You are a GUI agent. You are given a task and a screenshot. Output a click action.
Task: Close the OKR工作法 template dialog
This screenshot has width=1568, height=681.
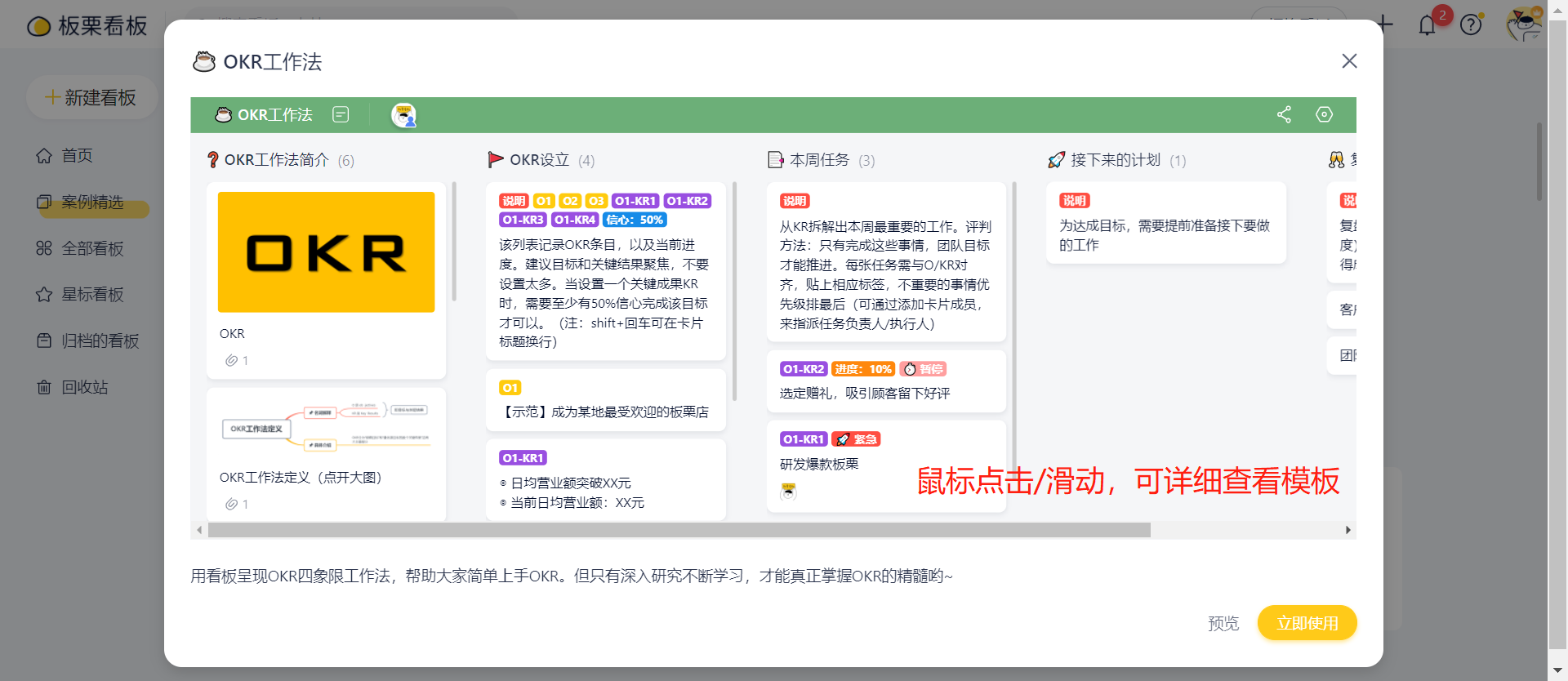[1349, 61]
